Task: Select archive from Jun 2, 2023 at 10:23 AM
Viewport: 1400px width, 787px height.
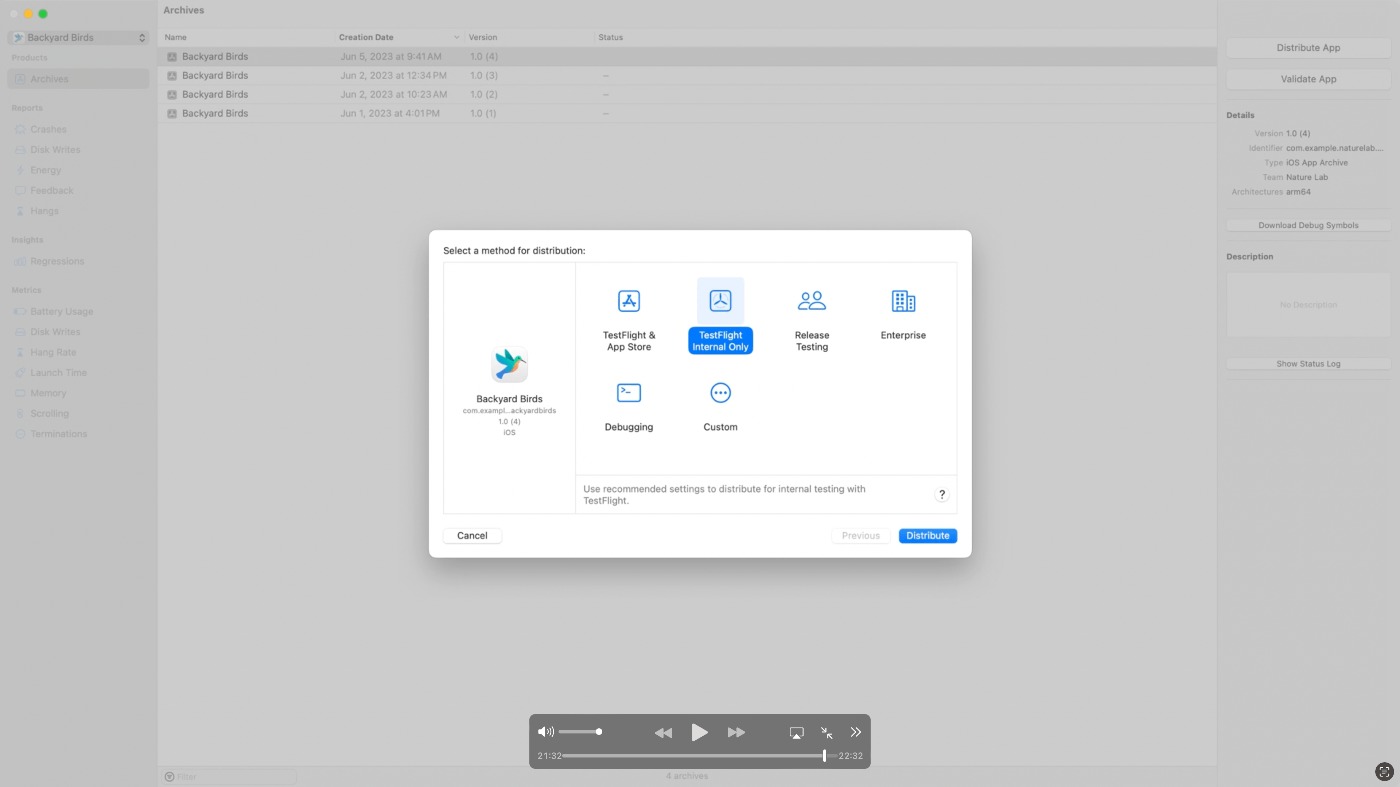Action: [x=687, y=94]
